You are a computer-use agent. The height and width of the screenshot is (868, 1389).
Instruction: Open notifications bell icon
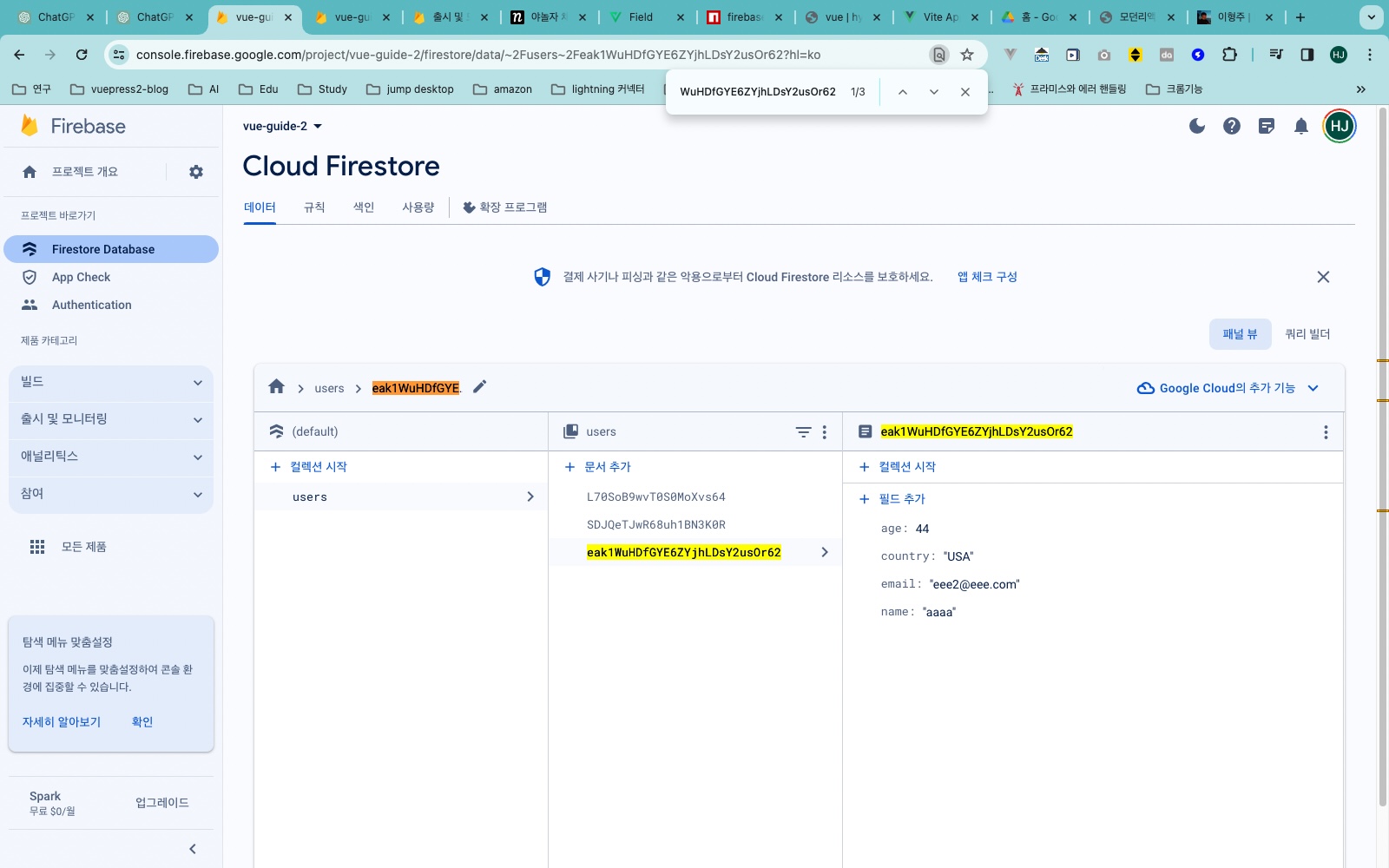click(x=1301, y=126)
